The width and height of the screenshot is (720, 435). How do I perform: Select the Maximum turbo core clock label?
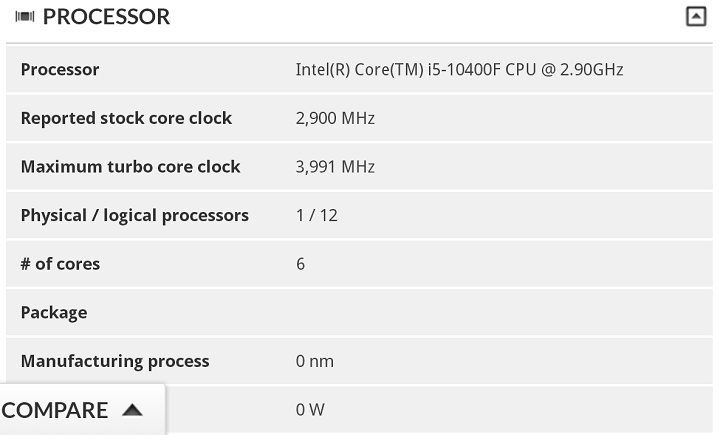pos(130,167)
